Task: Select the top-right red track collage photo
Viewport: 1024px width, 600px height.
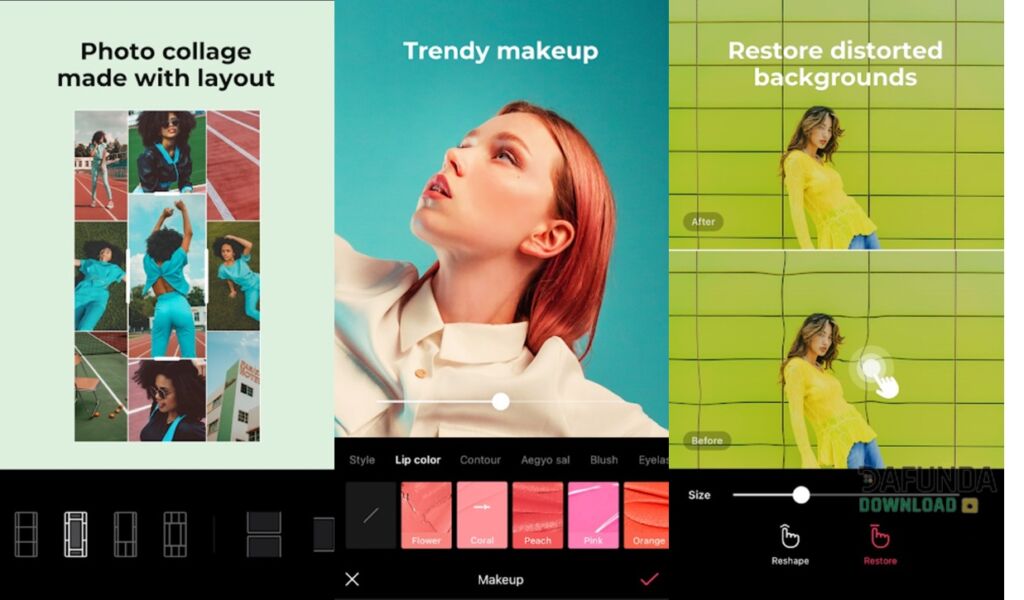Action: click(233, 166)
